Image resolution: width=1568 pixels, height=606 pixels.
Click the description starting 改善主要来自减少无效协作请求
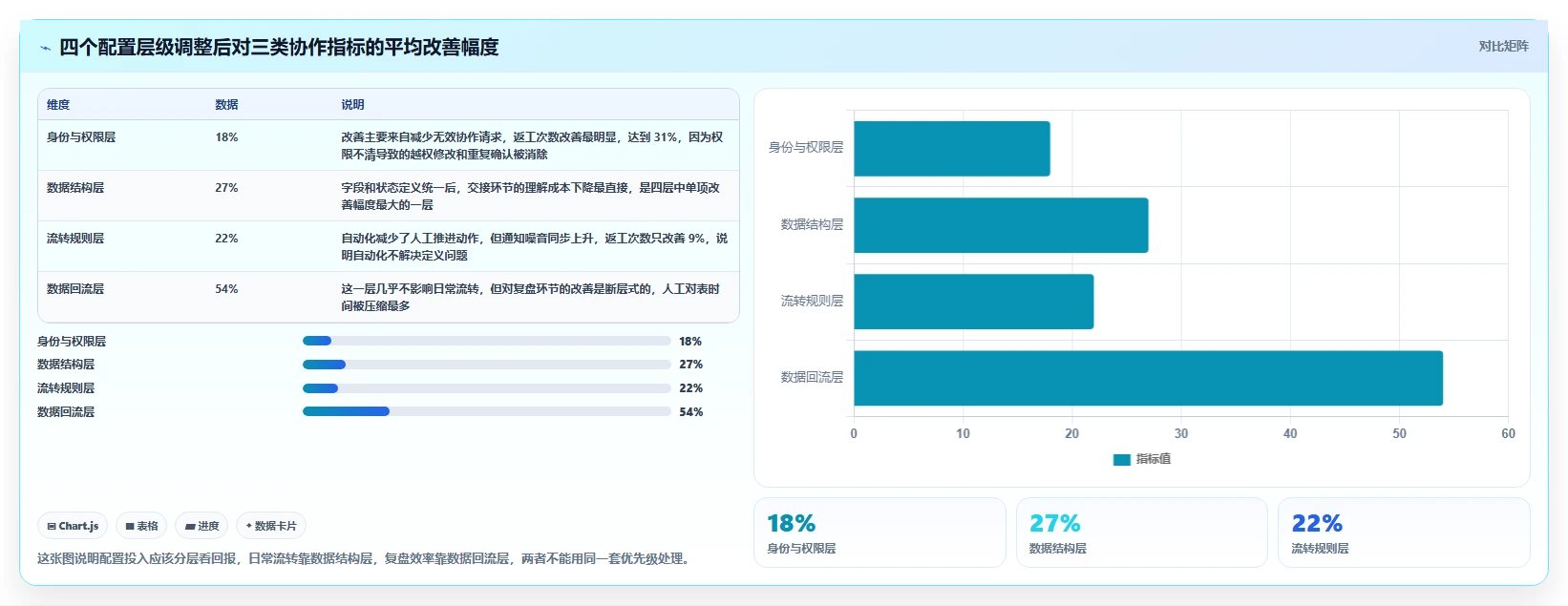pyautogui.click(x=533, y=146)
